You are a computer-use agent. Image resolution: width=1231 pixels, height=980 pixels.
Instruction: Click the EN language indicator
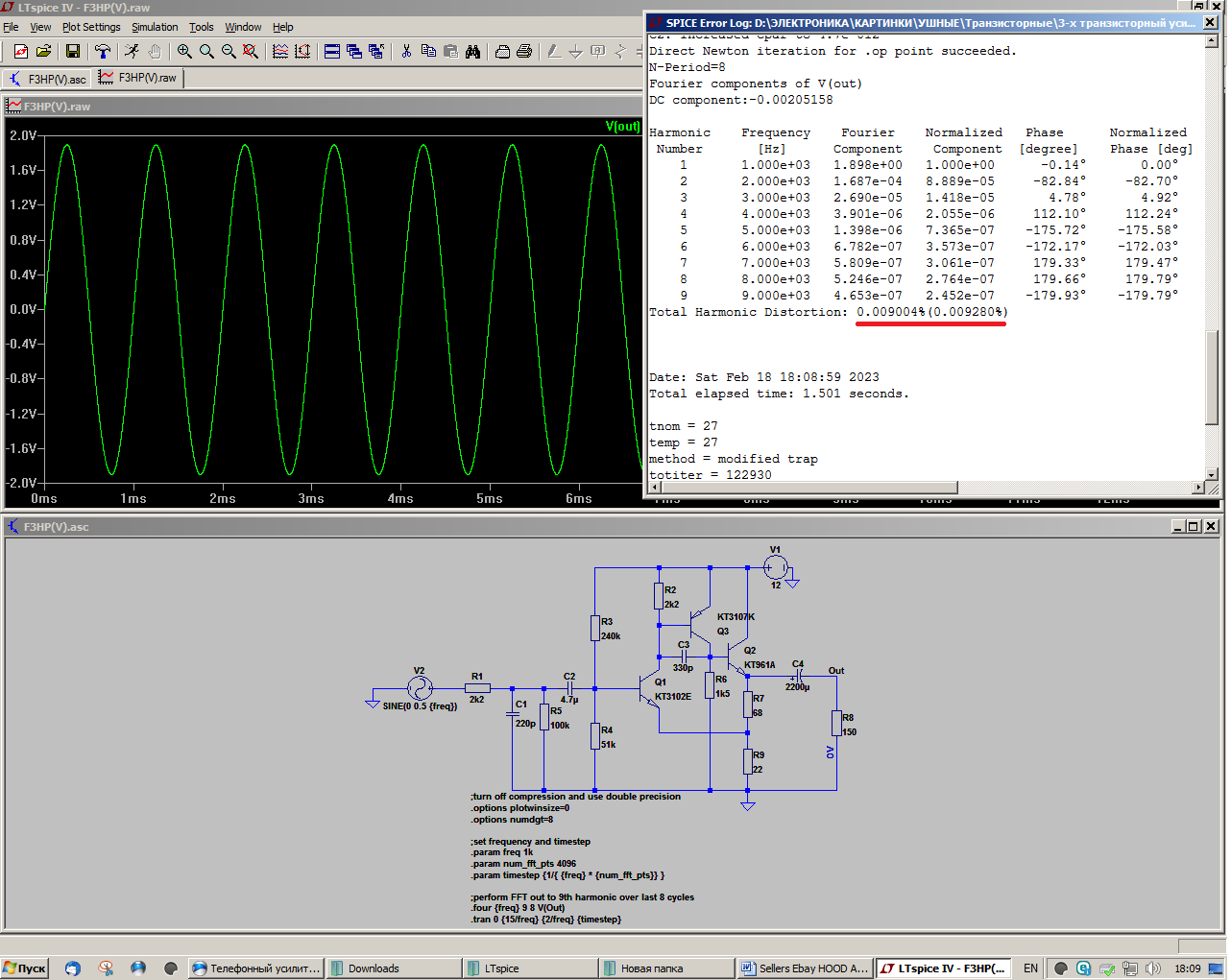(1030, 968)
